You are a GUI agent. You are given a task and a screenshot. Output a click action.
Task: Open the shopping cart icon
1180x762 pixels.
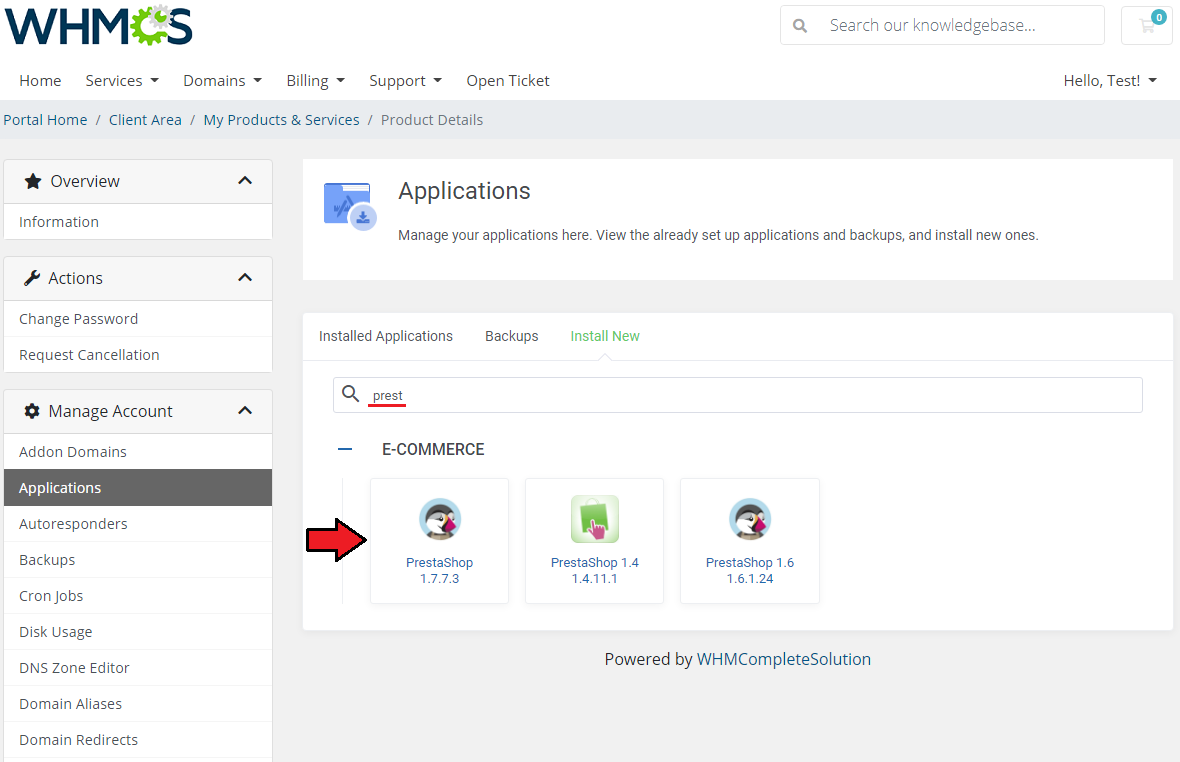tap(1146, 26)
